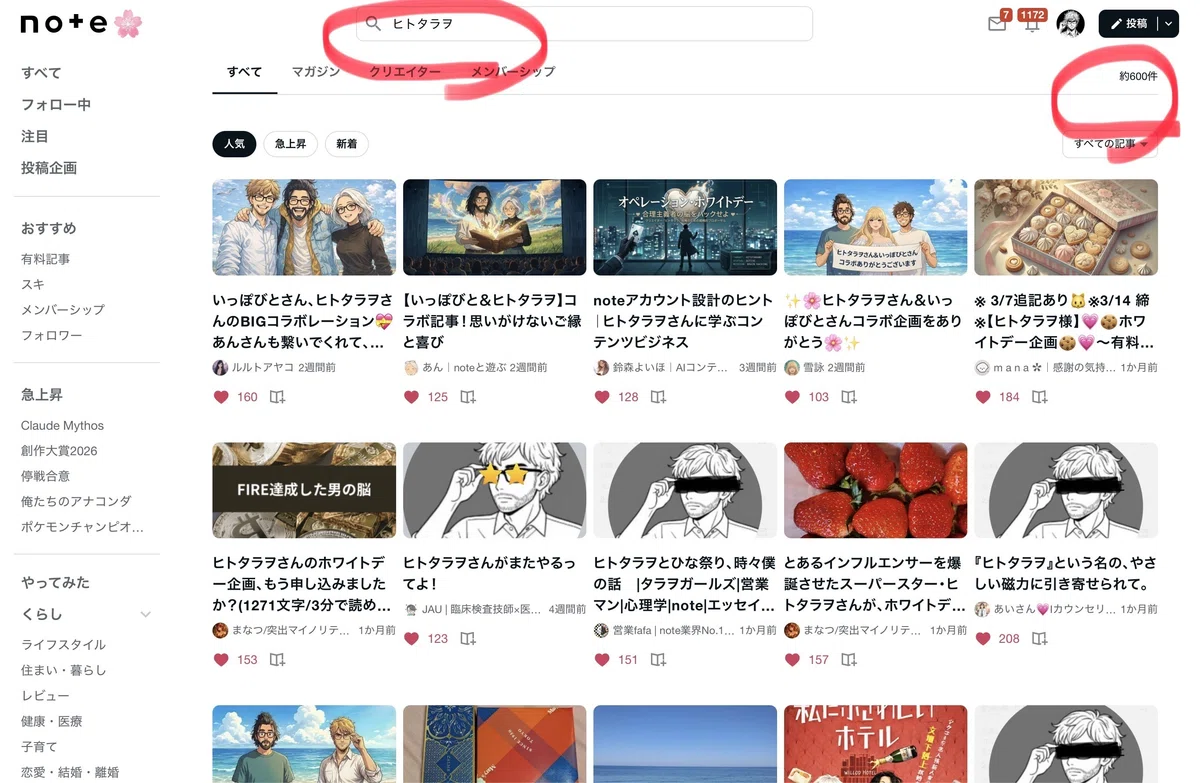Switch to the マガジン tab
The width and height of the screenshot is (1200, 783).
[316, 72]
